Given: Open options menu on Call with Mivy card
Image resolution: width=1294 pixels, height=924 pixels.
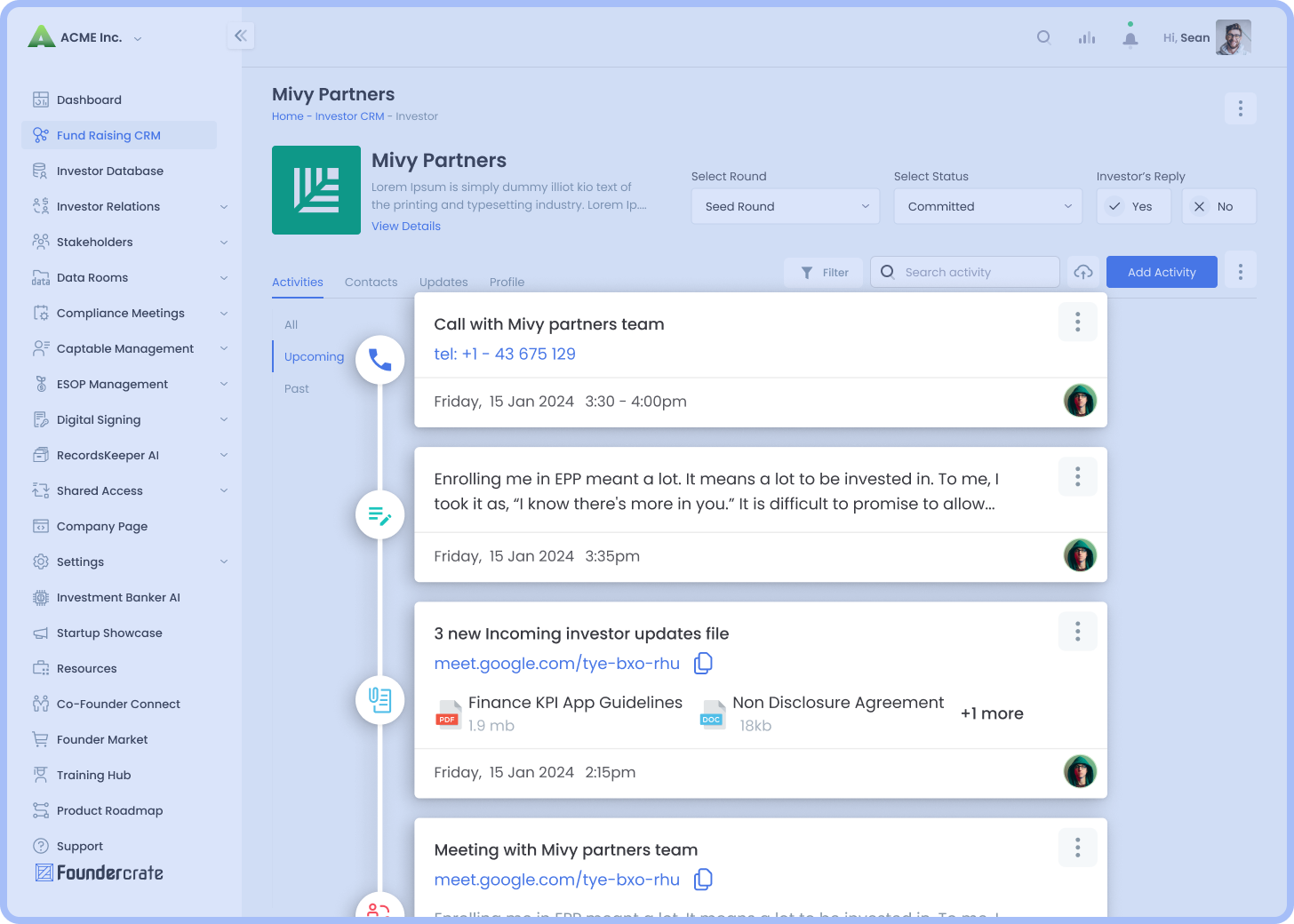Looking at the screenshot, I should [x=1078, y=322].
